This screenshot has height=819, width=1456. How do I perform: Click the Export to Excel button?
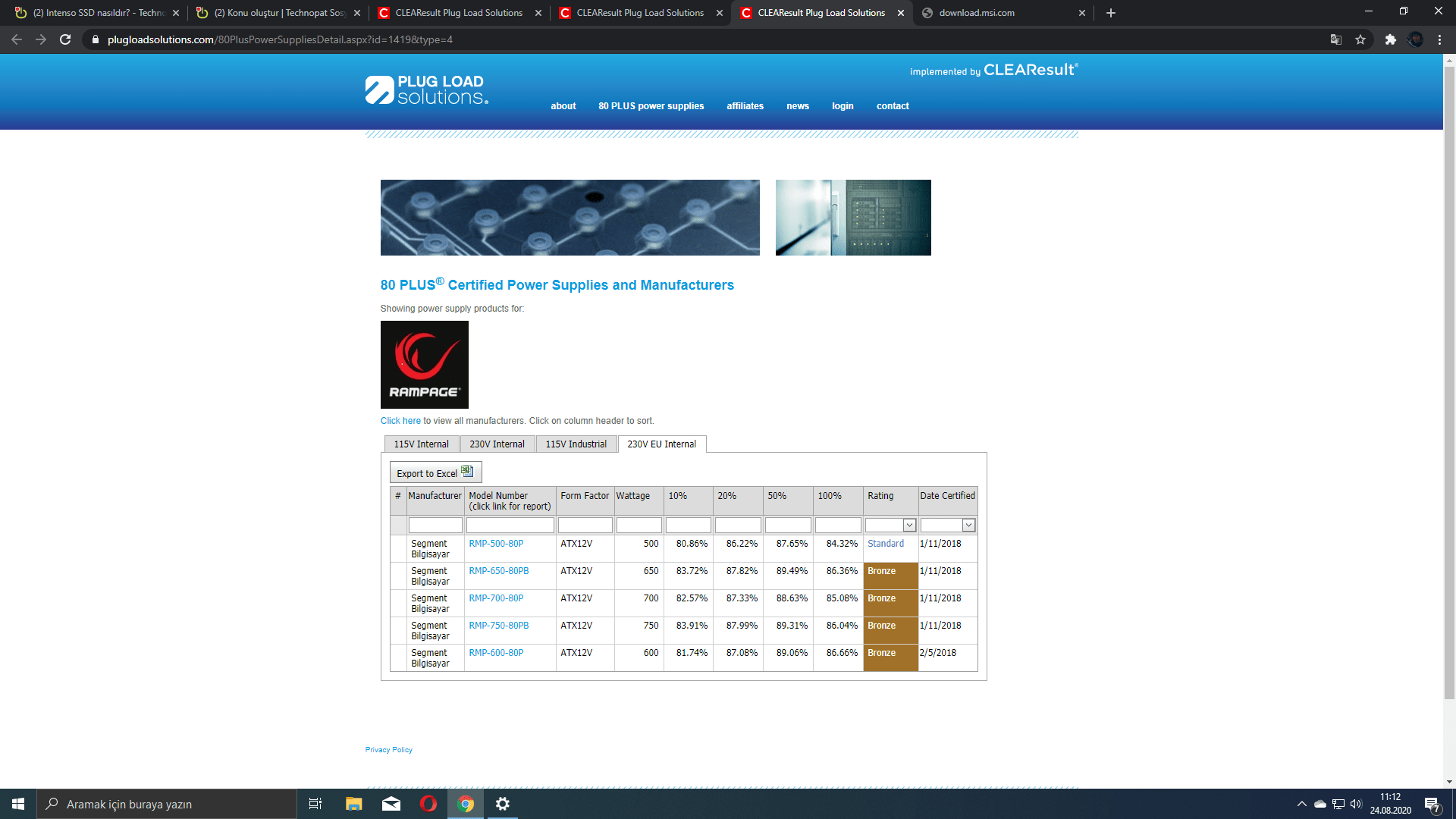435,473
